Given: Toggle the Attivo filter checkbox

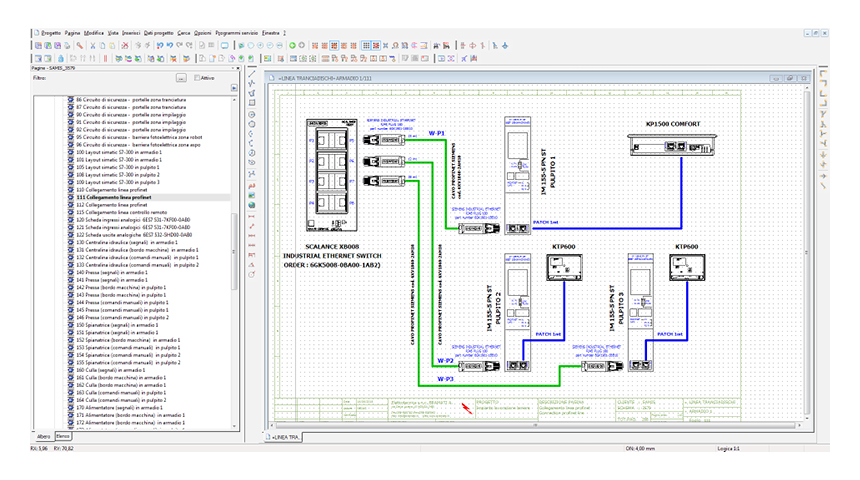Looking at the screenshot, I should click(x=197, y=78).
